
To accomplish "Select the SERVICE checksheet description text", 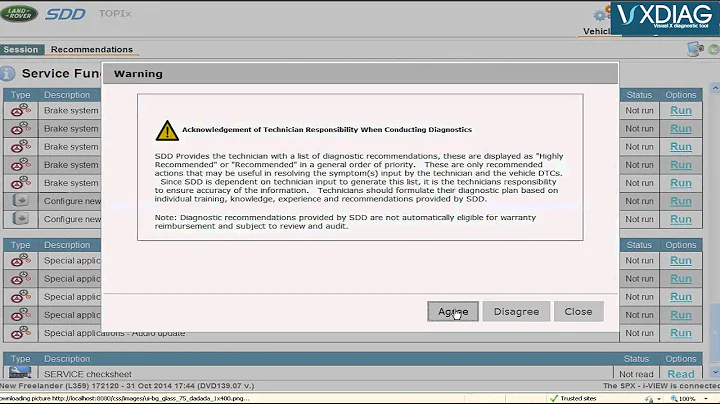I will [88, 374].
